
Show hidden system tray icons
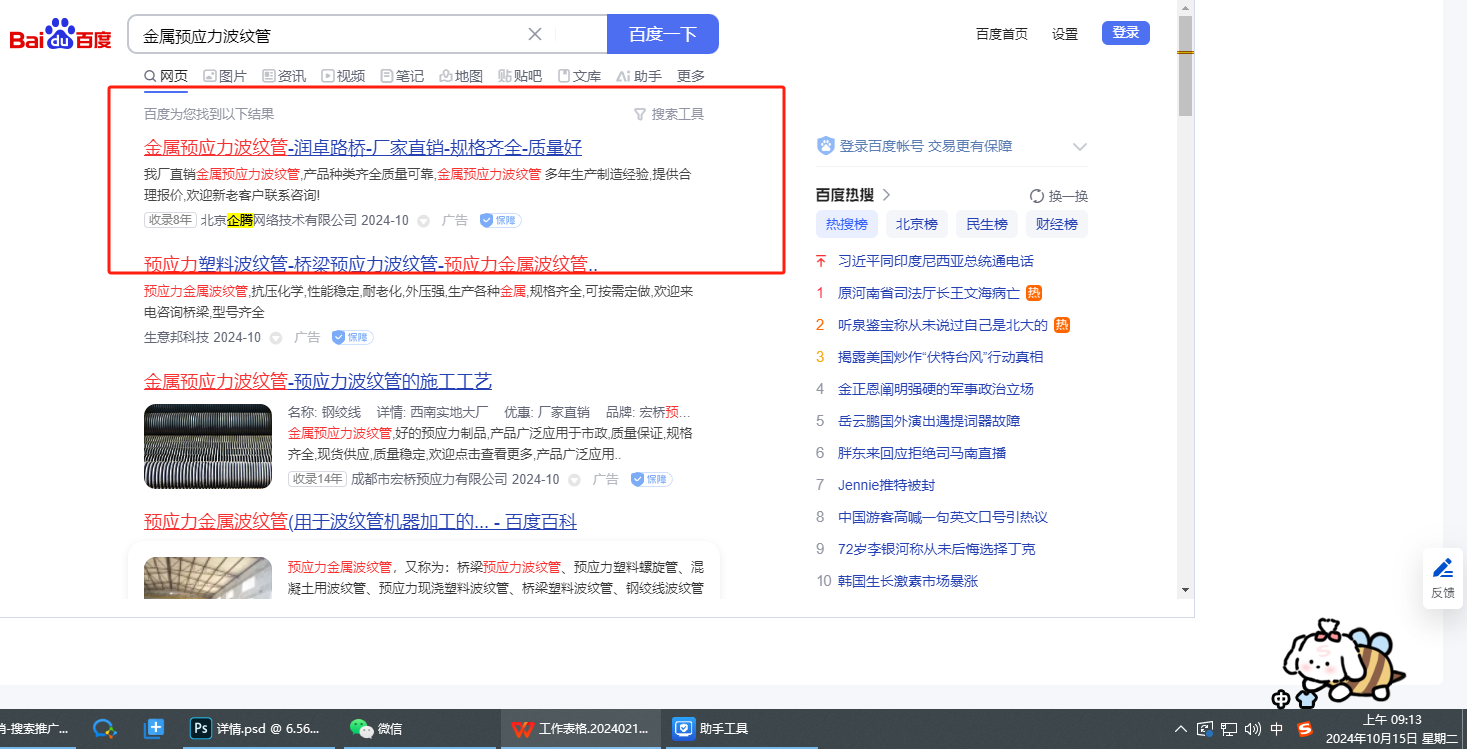coord(1181,729)
